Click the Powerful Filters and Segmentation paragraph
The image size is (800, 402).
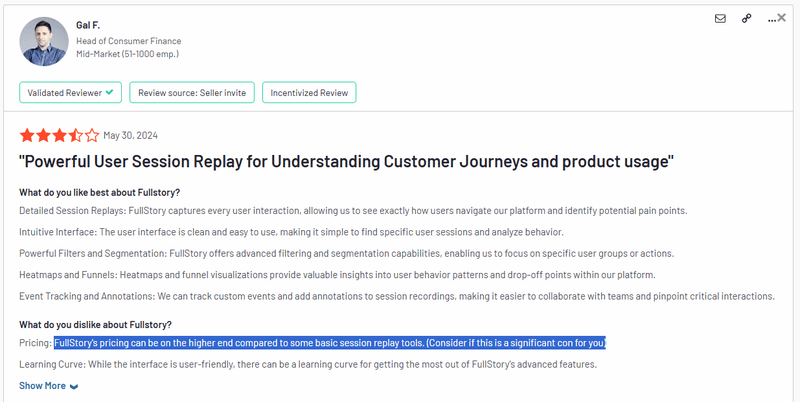[x=346, y=254]
